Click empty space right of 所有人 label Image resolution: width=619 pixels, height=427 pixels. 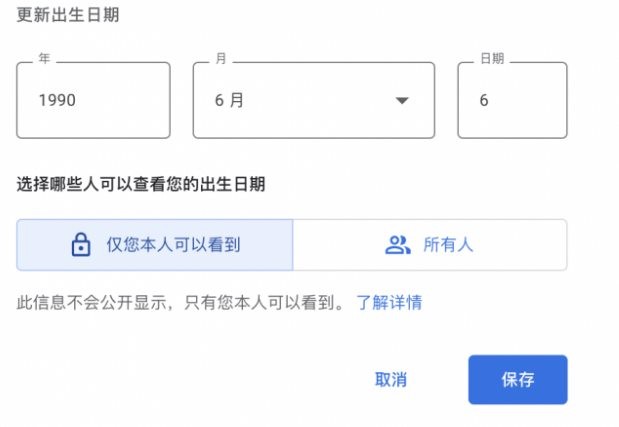coord(520,245)
